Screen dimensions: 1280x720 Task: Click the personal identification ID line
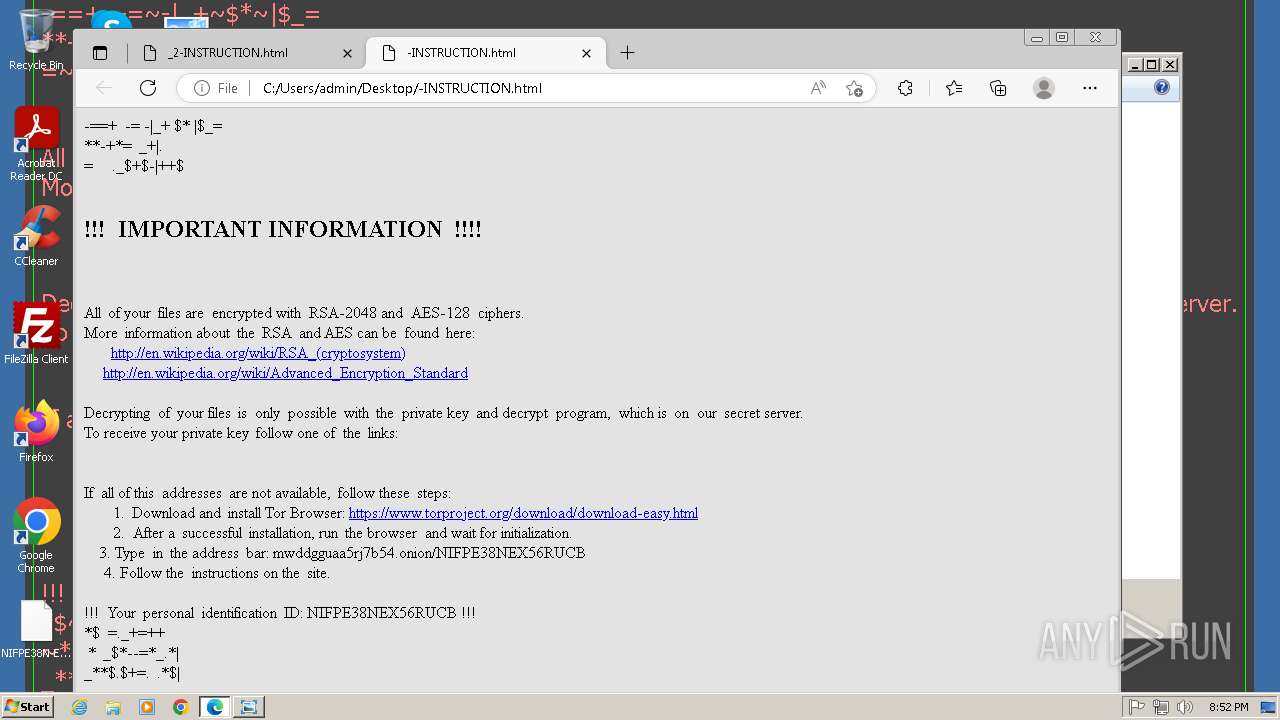click(x=280, y=613)
